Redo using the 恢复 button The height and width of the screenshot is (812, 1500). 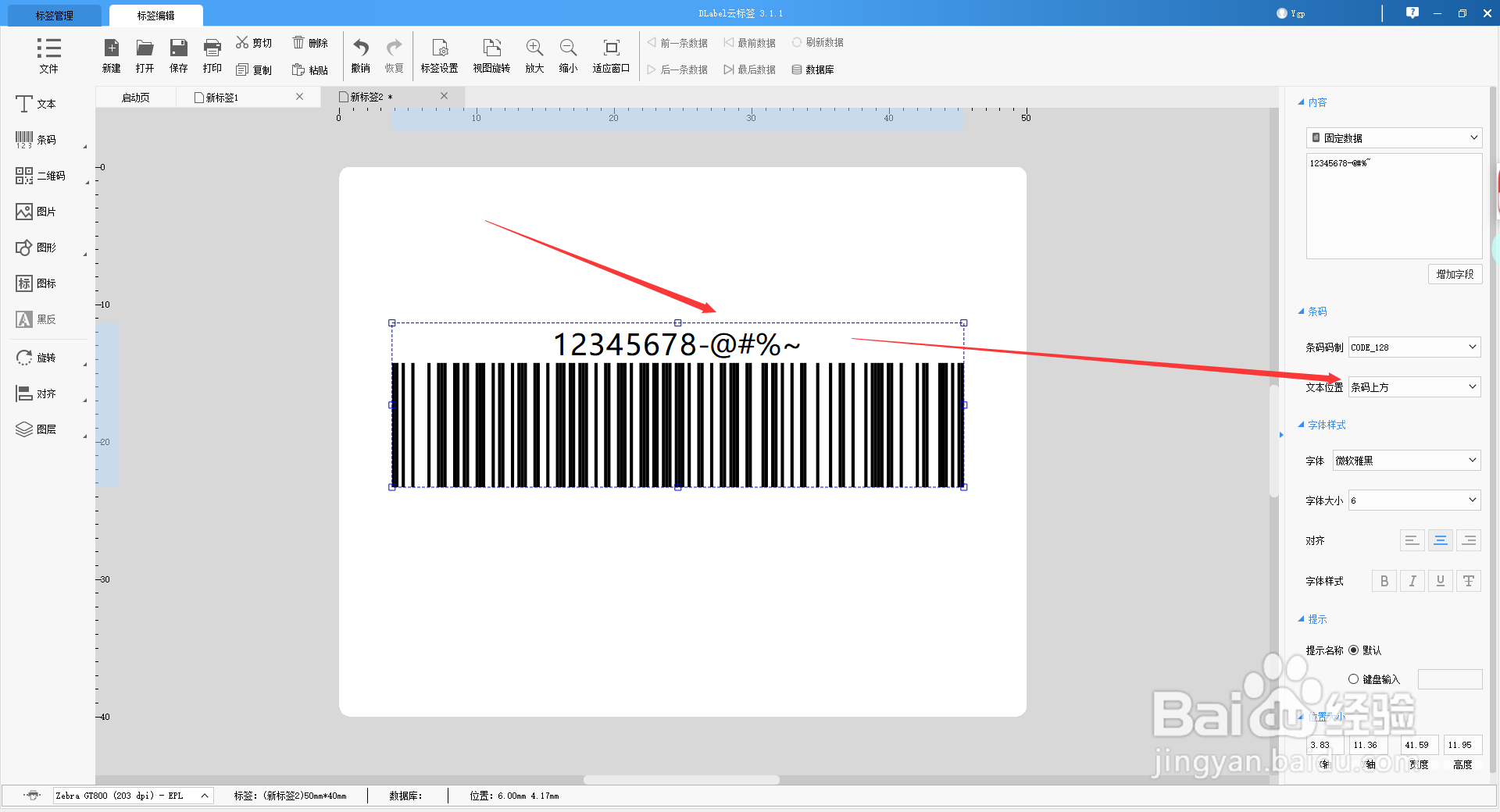pos(395,55)
